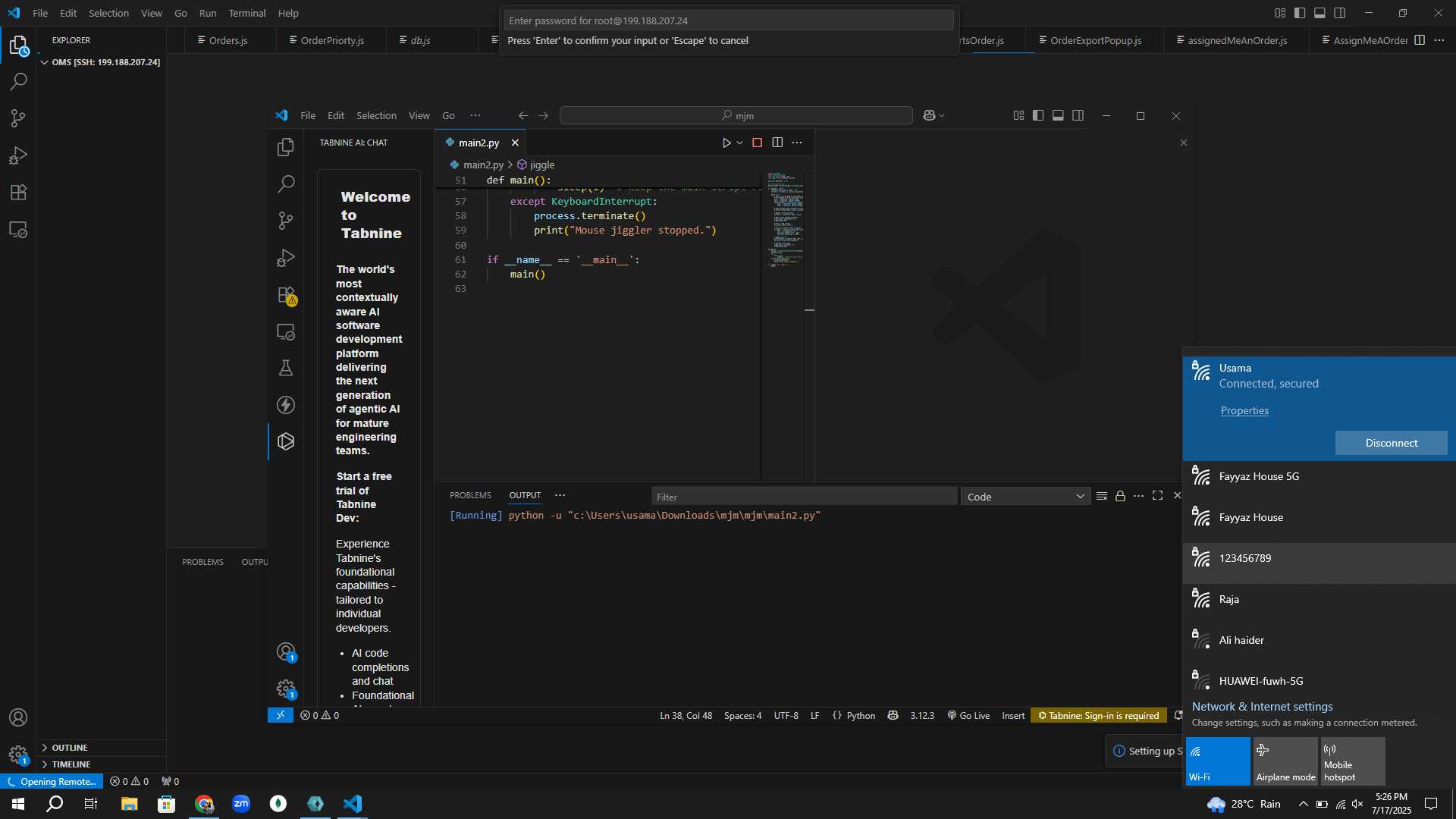Toggle primary sidebar in mjm window title bar
Viewport: 1456px width, 819px height.
(x=1038, y=115)
